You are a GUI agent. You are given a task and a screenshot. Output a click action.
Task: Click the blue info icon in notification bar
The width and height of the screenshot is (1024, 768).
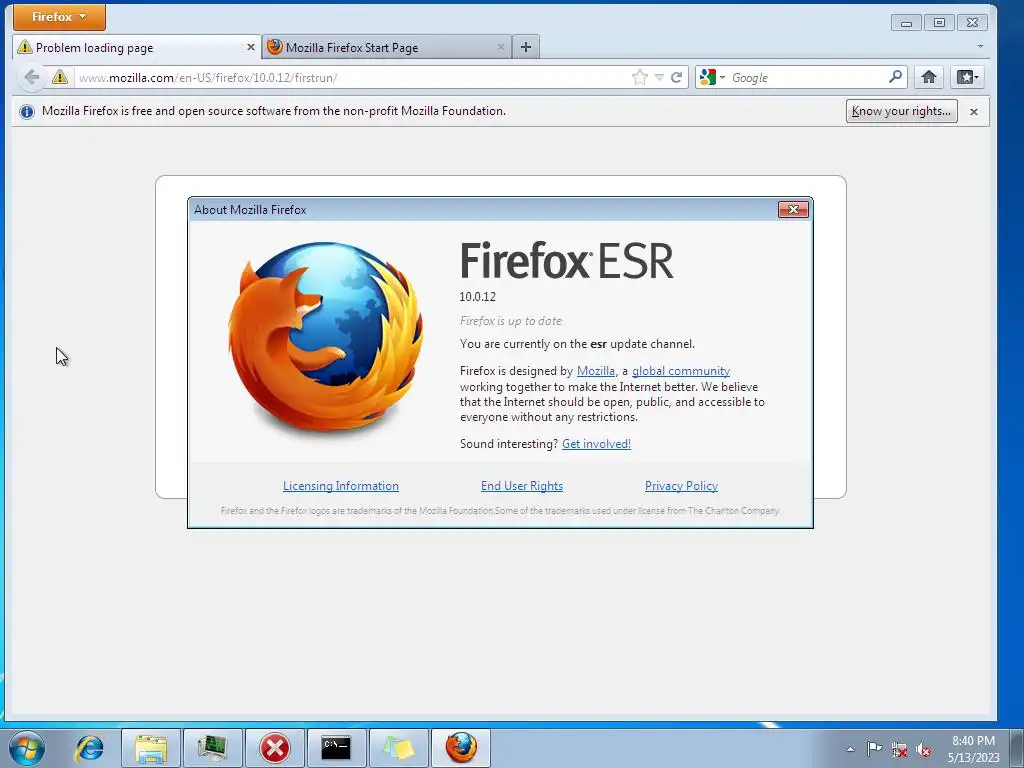point(27,112)
